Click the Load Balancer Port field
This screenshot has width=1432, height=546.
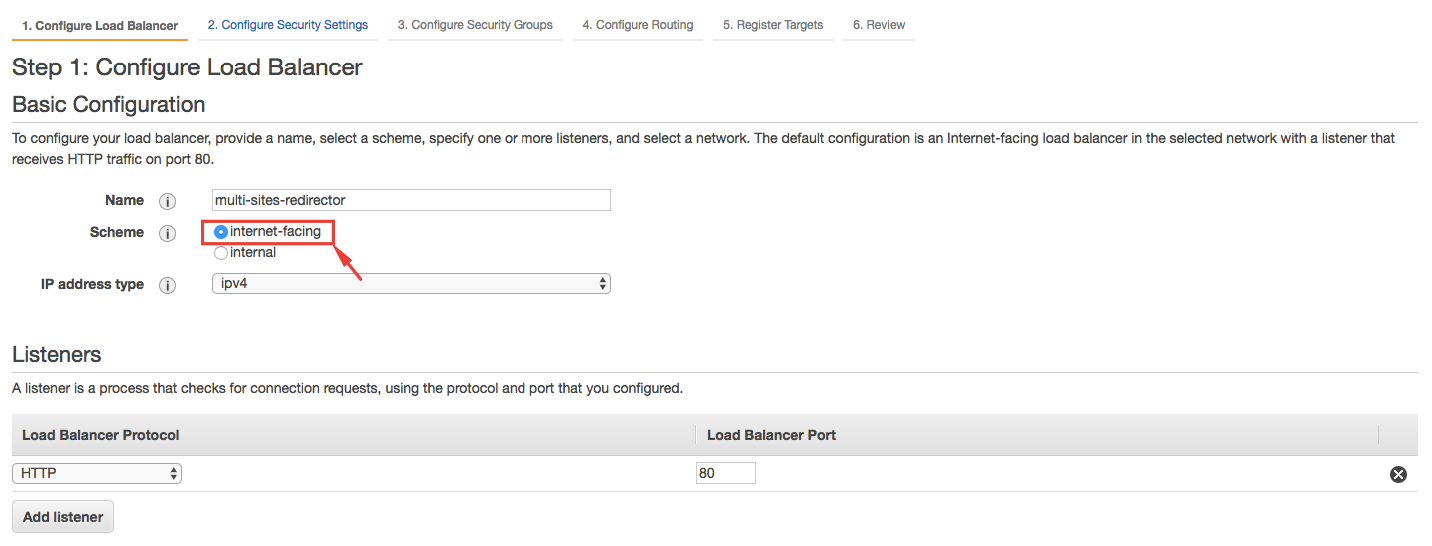(725, 473)
